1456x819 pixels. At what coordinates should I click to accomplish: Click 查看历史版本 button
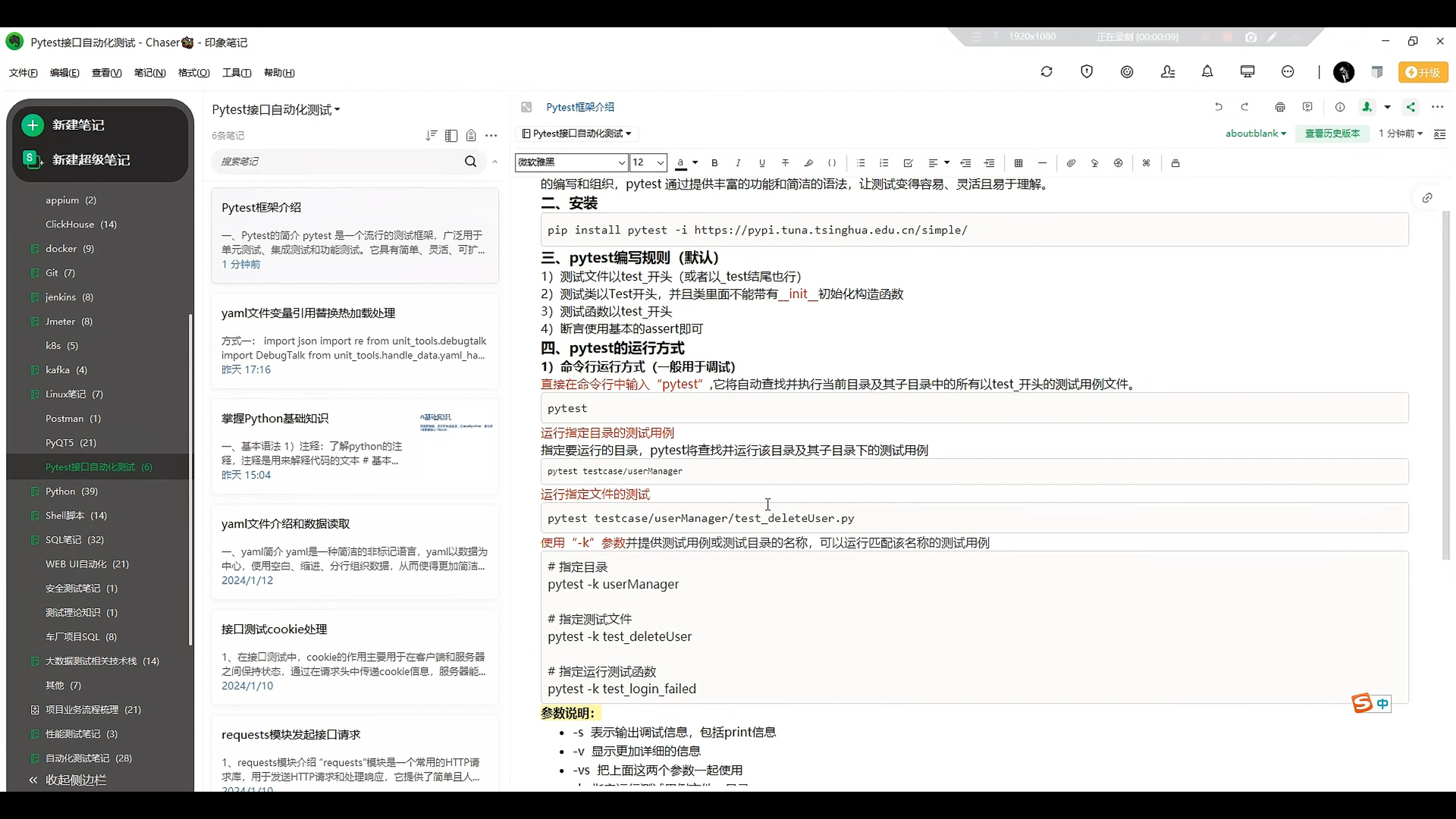pyautogui.click(x=1332, y=133)
